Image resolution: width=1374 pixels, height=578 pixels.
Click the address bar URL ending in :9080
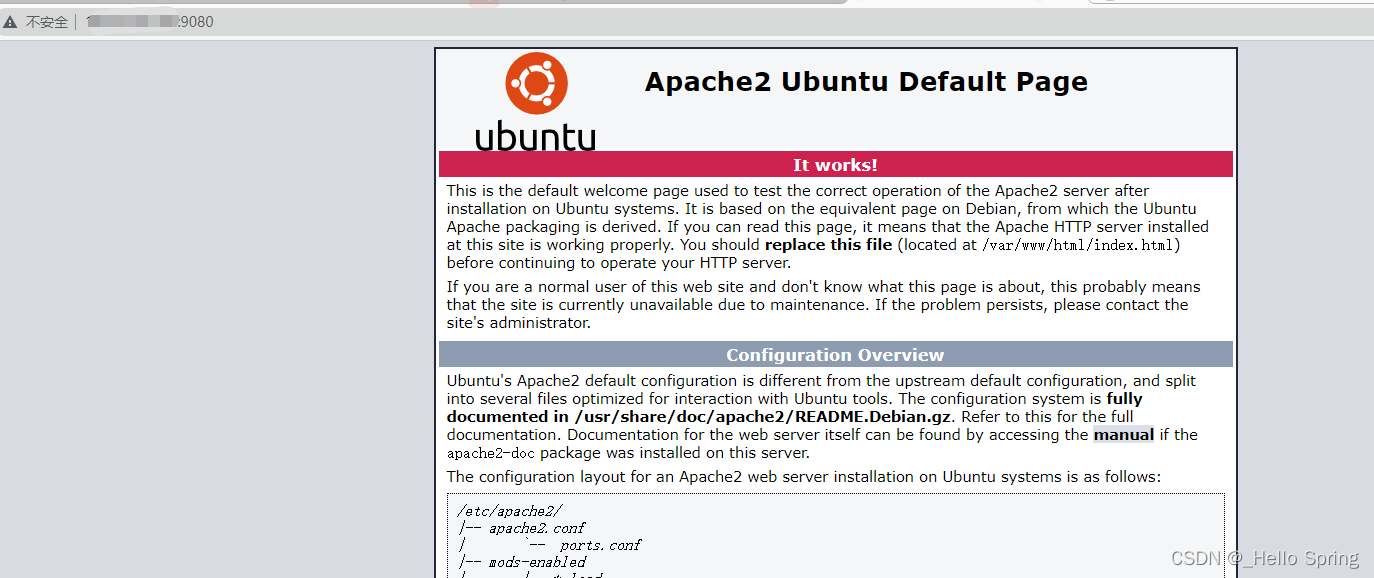coord(150,22)
